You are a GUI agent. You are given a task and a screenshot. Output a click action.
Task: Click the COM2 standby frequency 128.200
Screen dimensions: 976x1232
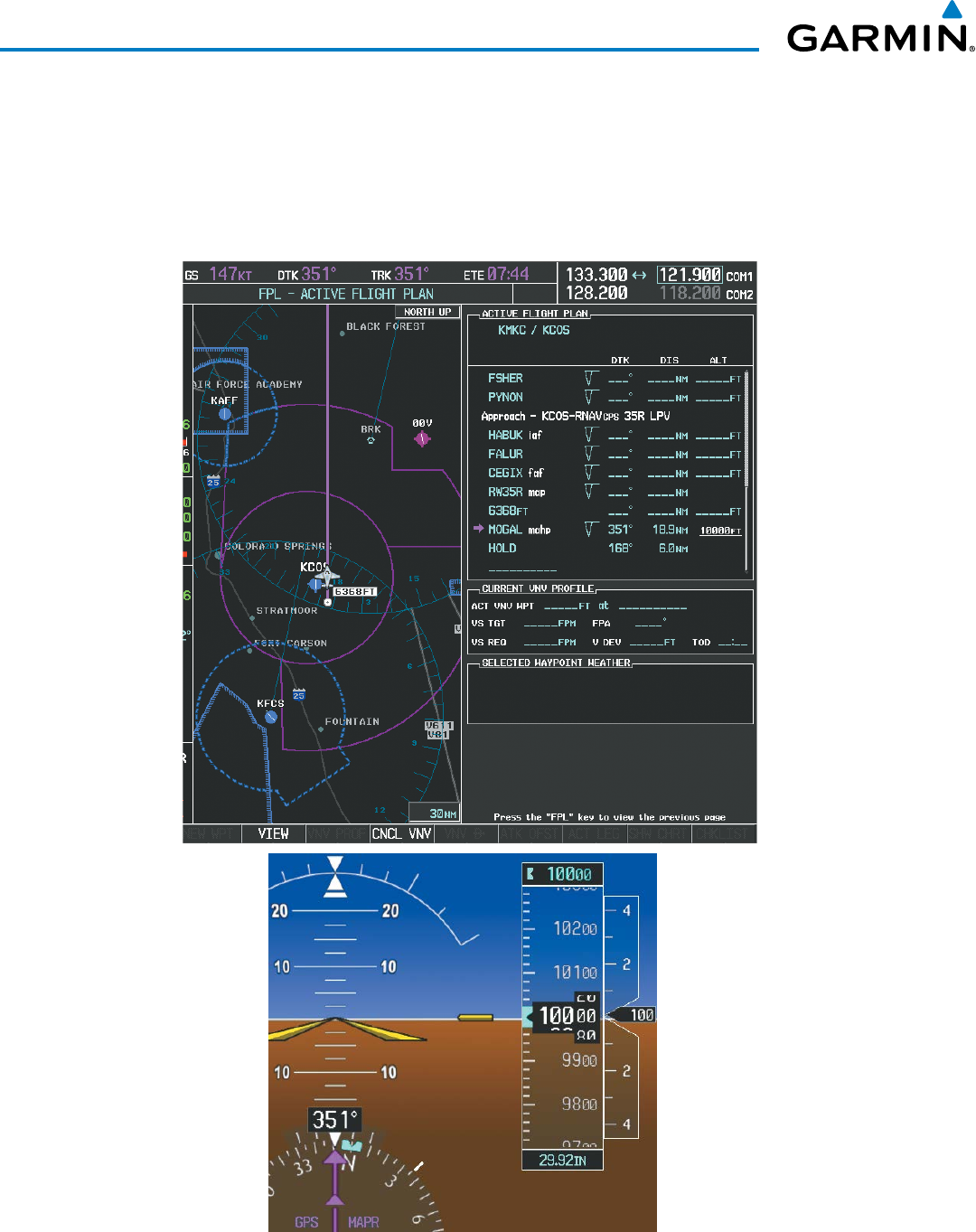pyautogui.click(x=596, y=293)
